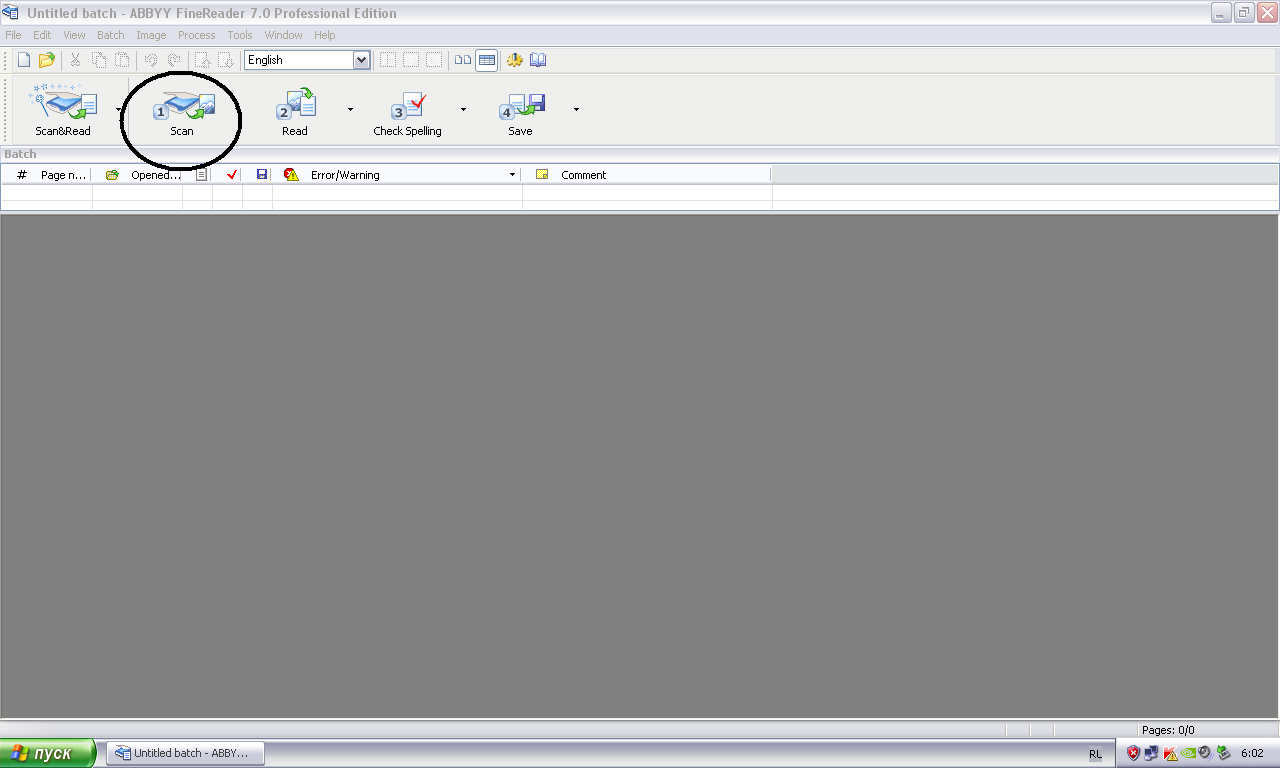Open the File menu
Viewport: 1280px width, 768px height.
point(13,35)
